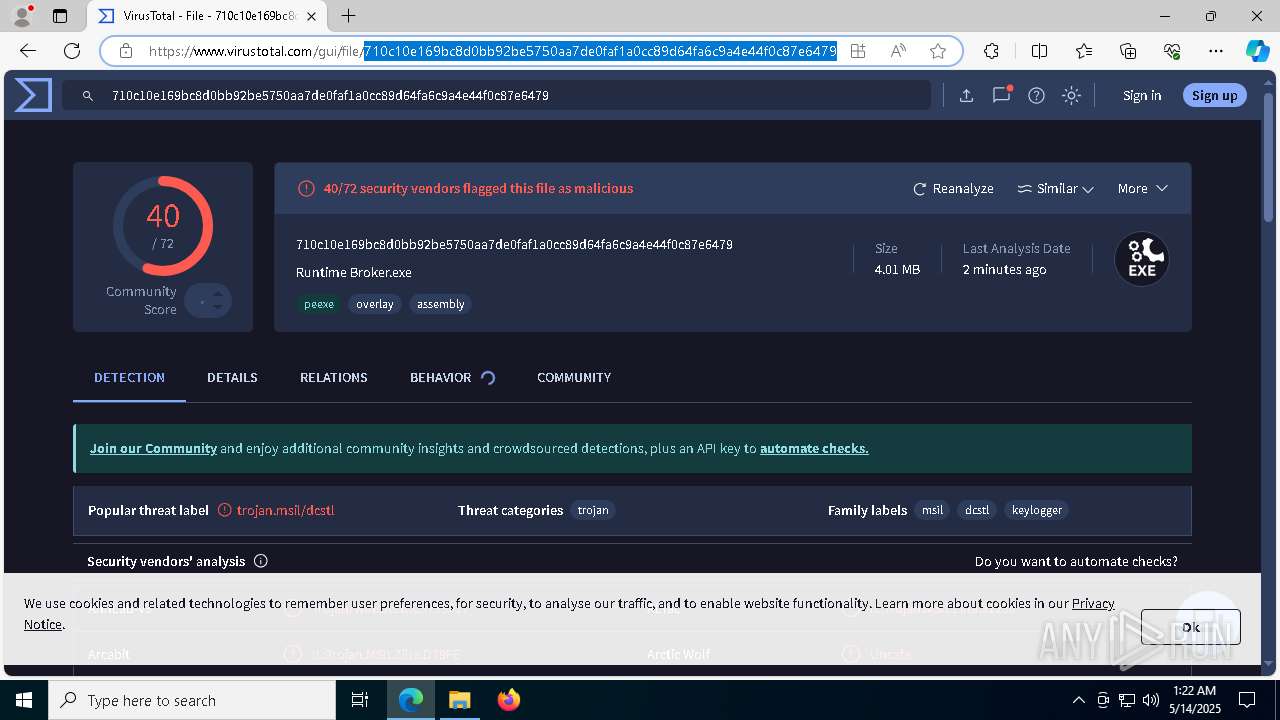This screenshot has height=720, width=1280.
Task: Switch to the DETAILS tab
Action: (232, 377)
